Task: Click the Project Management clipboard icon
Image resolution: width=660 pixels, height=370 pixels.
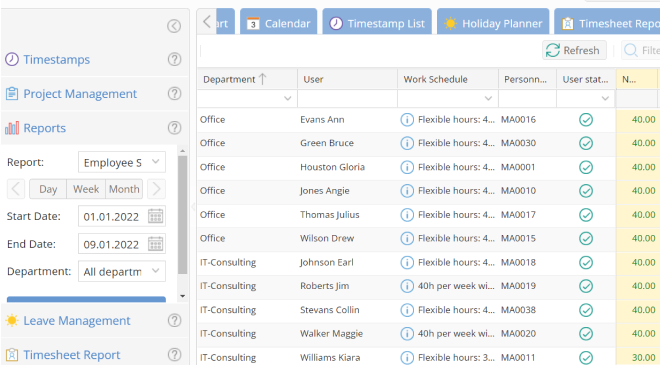Action: coord(12,93)
